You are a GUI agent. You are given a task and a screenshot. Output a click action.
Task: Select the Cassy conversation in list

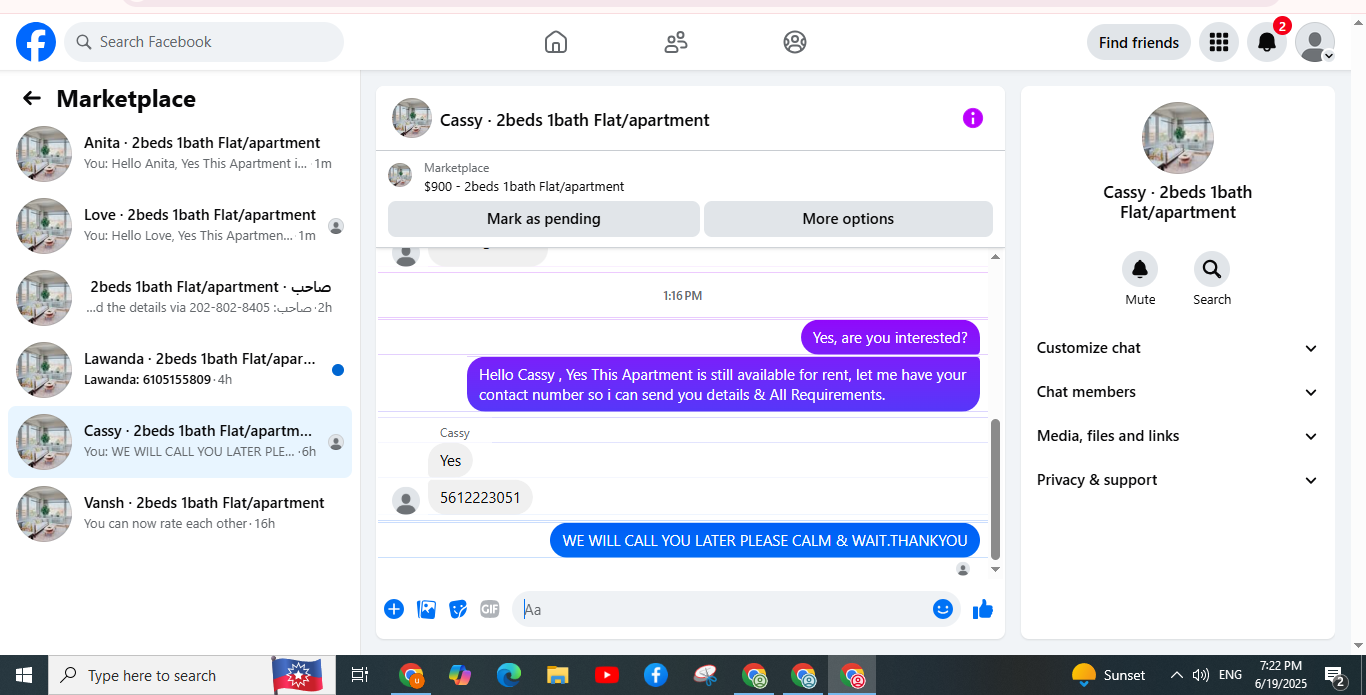coord(180,442)
